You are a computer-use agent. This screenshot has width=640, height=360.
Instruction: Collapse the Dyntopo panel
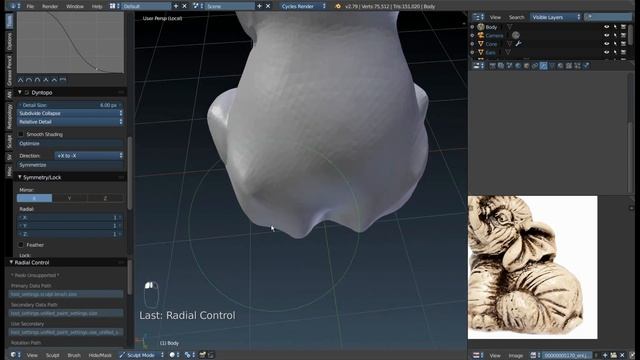20,93
